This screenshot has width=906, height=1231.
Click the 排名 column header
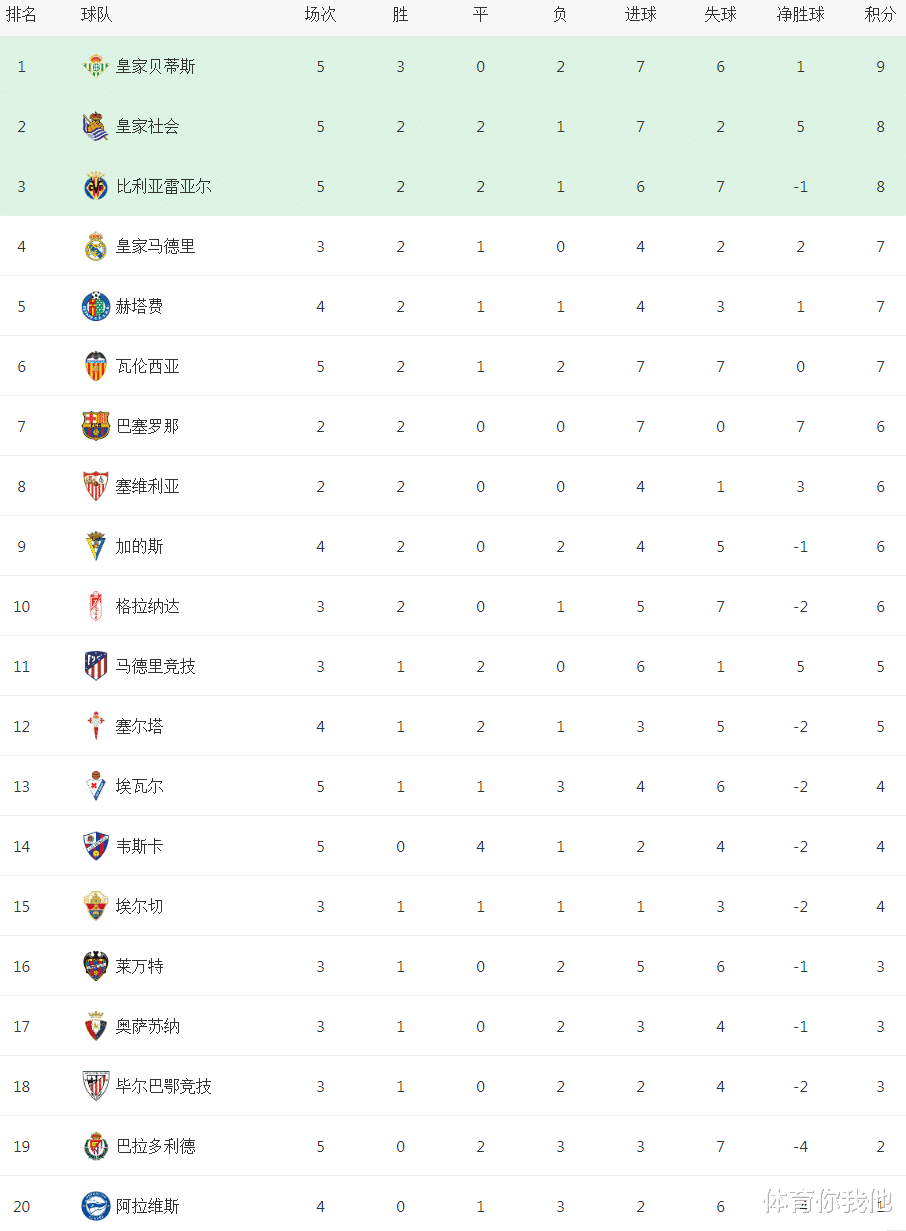coord(22,15)
